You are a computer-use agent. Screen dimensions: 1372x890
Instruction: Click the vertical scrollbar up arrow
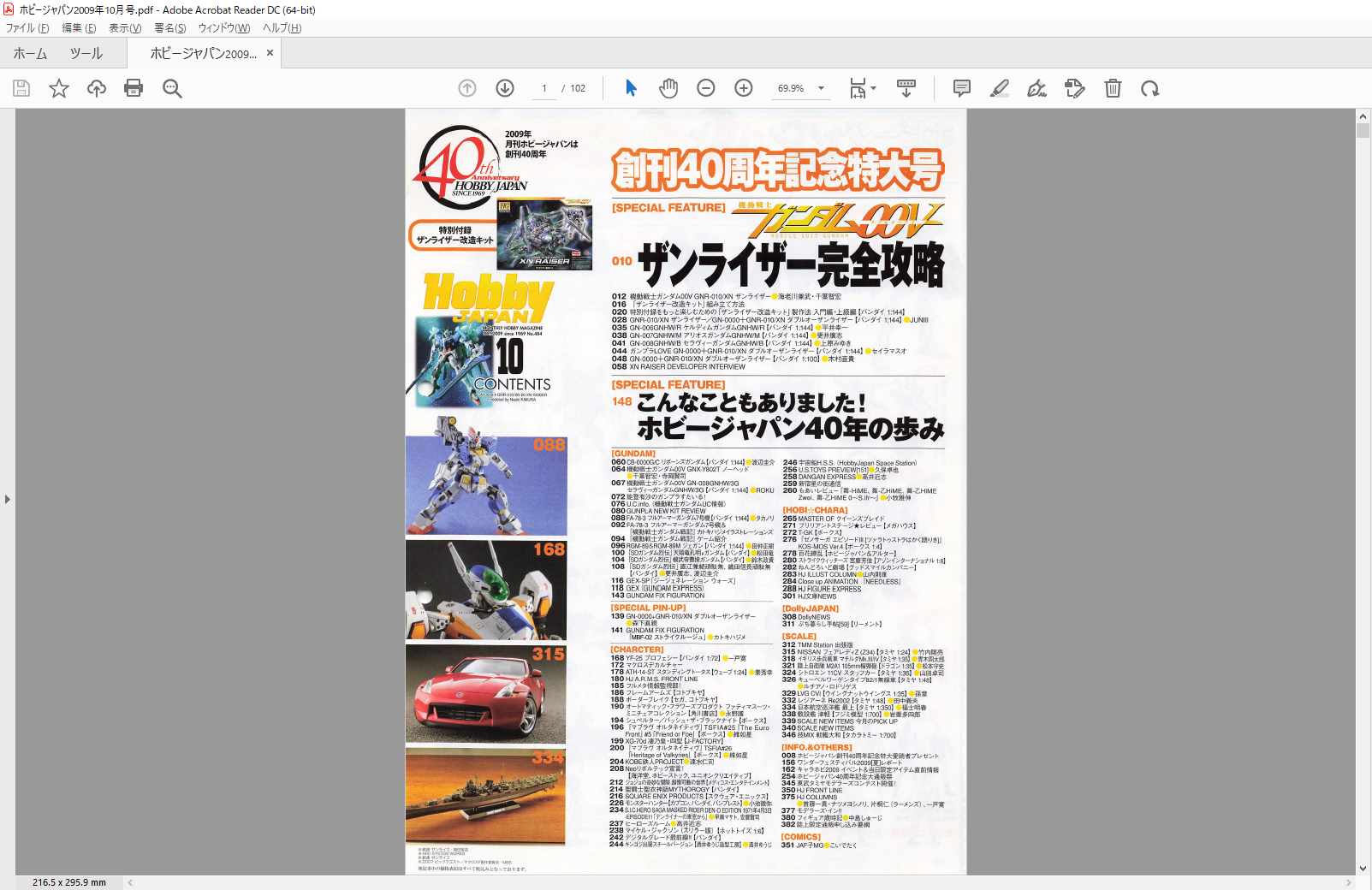pyautogui.click(x=1363, y=116)
